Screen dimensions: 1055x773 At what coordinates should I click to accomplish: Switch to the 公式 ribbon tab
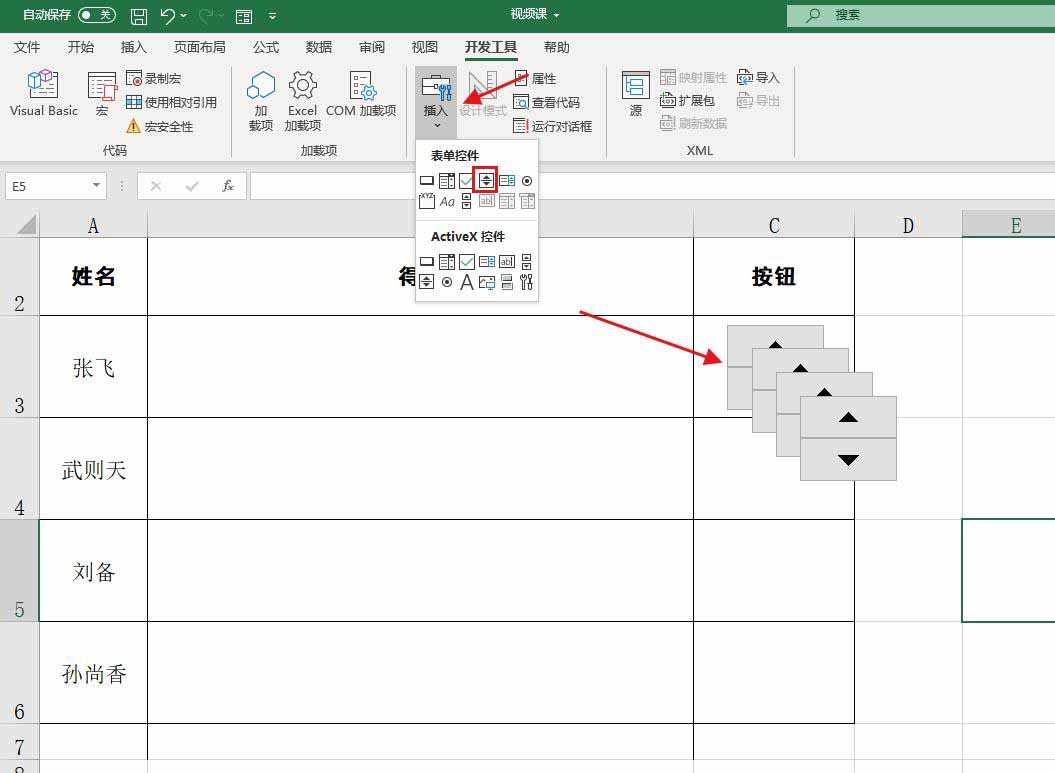pos(266,47)
